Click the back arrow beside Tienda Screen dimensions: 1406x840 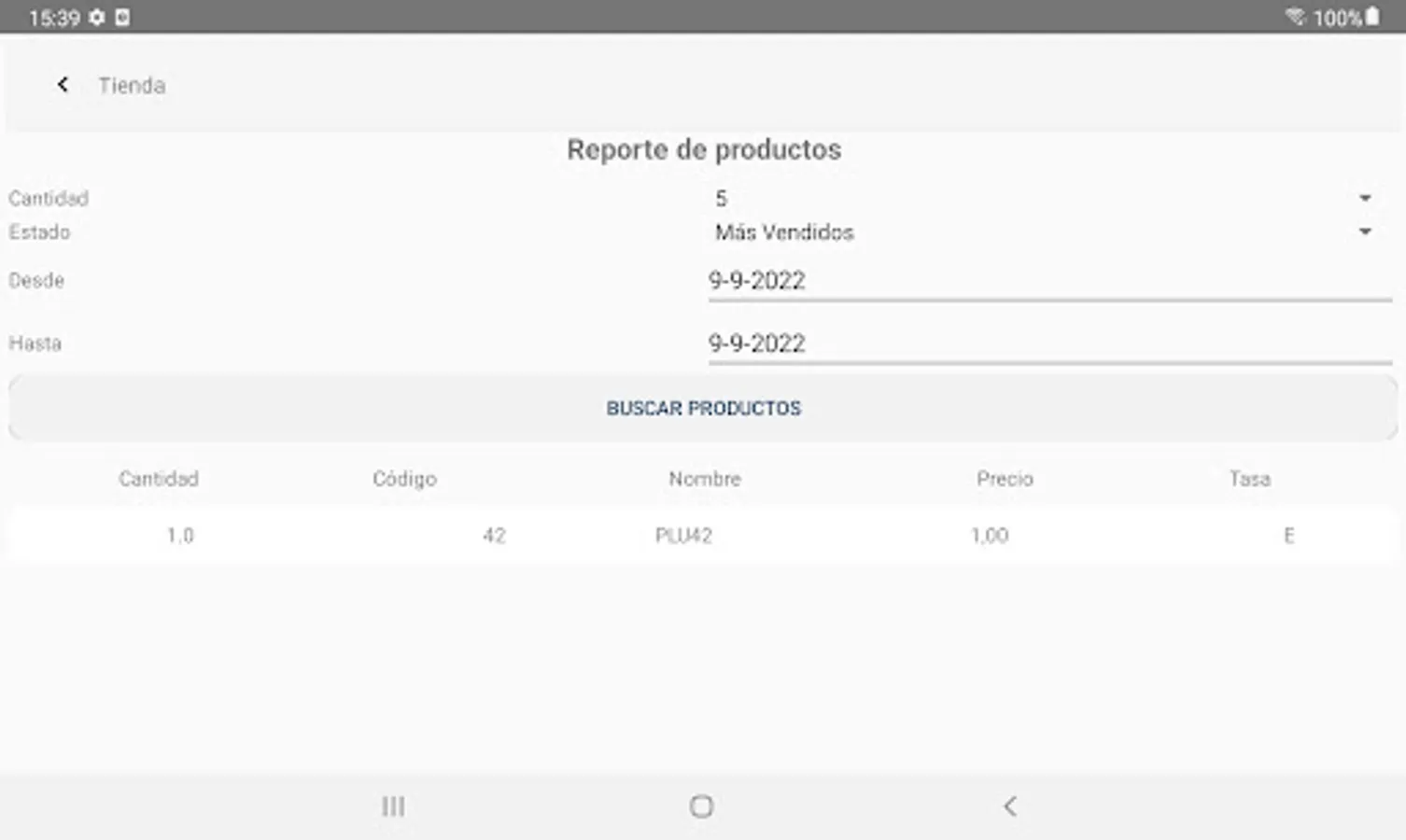point(63,85)
